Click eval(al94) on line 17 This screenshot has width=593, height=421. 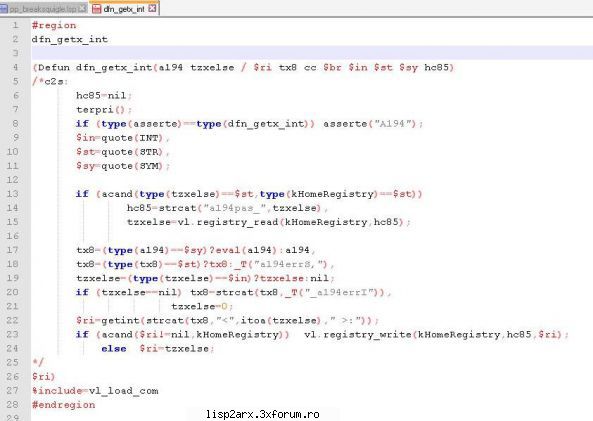pyautogui.click(x=244, y=250)
